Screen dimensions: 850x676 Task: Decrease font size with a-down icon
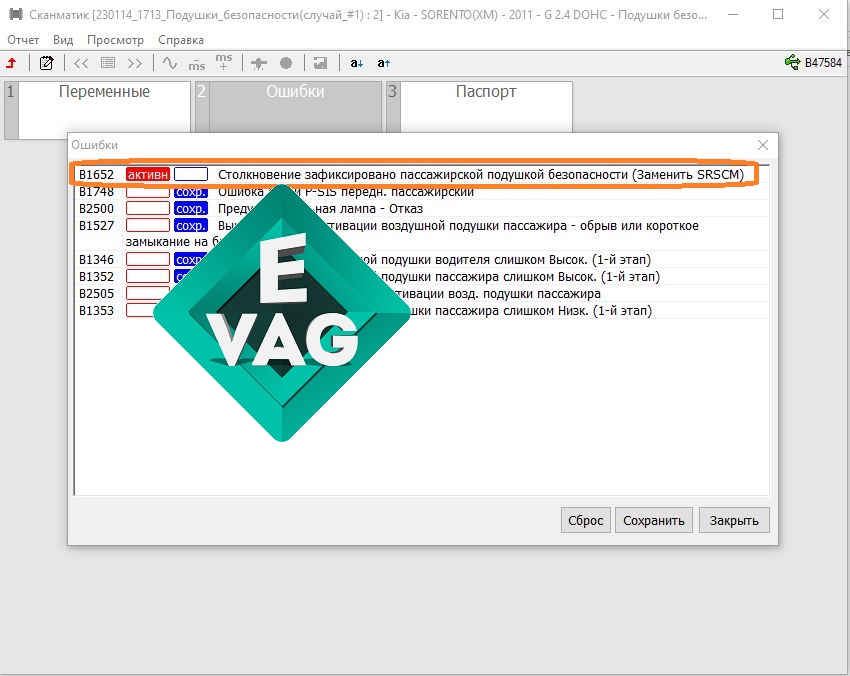pyautogui.click(x=356, y=63)
